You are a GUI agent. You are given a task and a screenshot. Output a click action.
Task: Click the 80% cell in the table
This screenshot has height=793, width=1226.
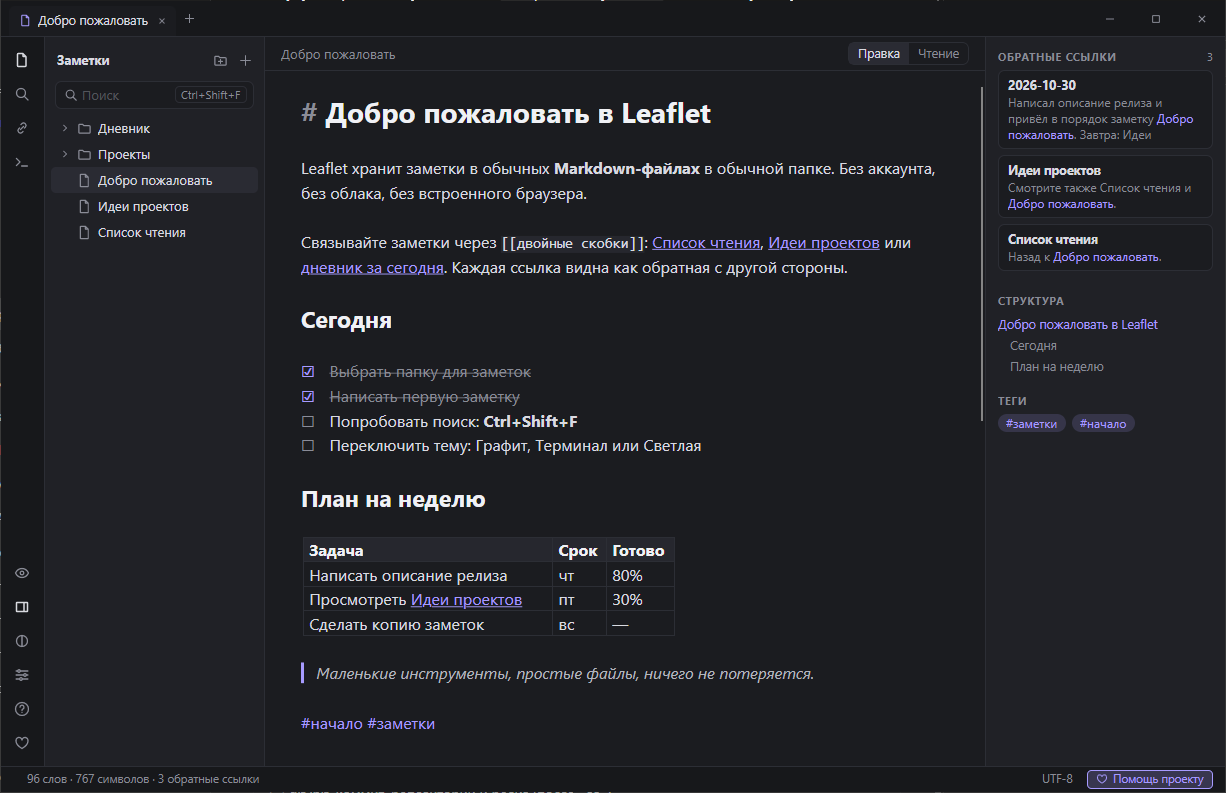[x=640, y=576]
